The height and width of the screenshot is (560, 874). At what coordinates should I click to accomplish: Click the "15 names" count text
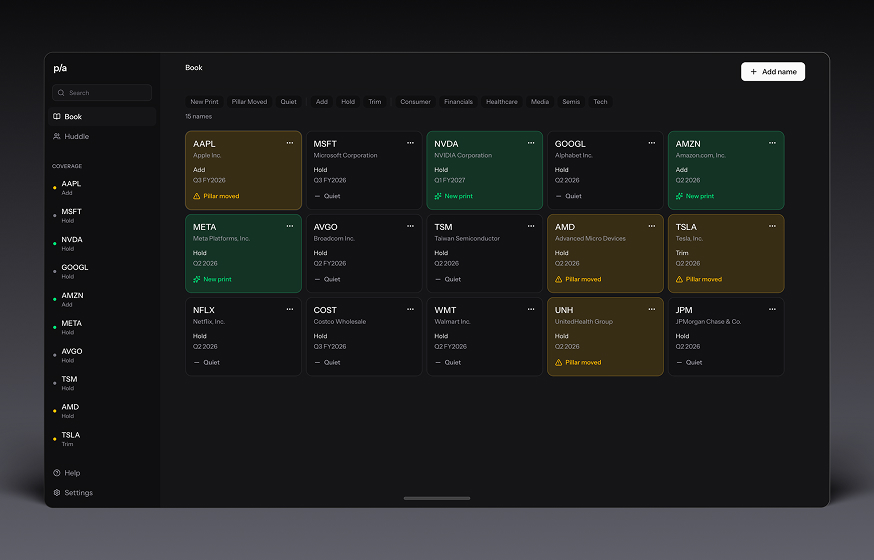(198, 116)
